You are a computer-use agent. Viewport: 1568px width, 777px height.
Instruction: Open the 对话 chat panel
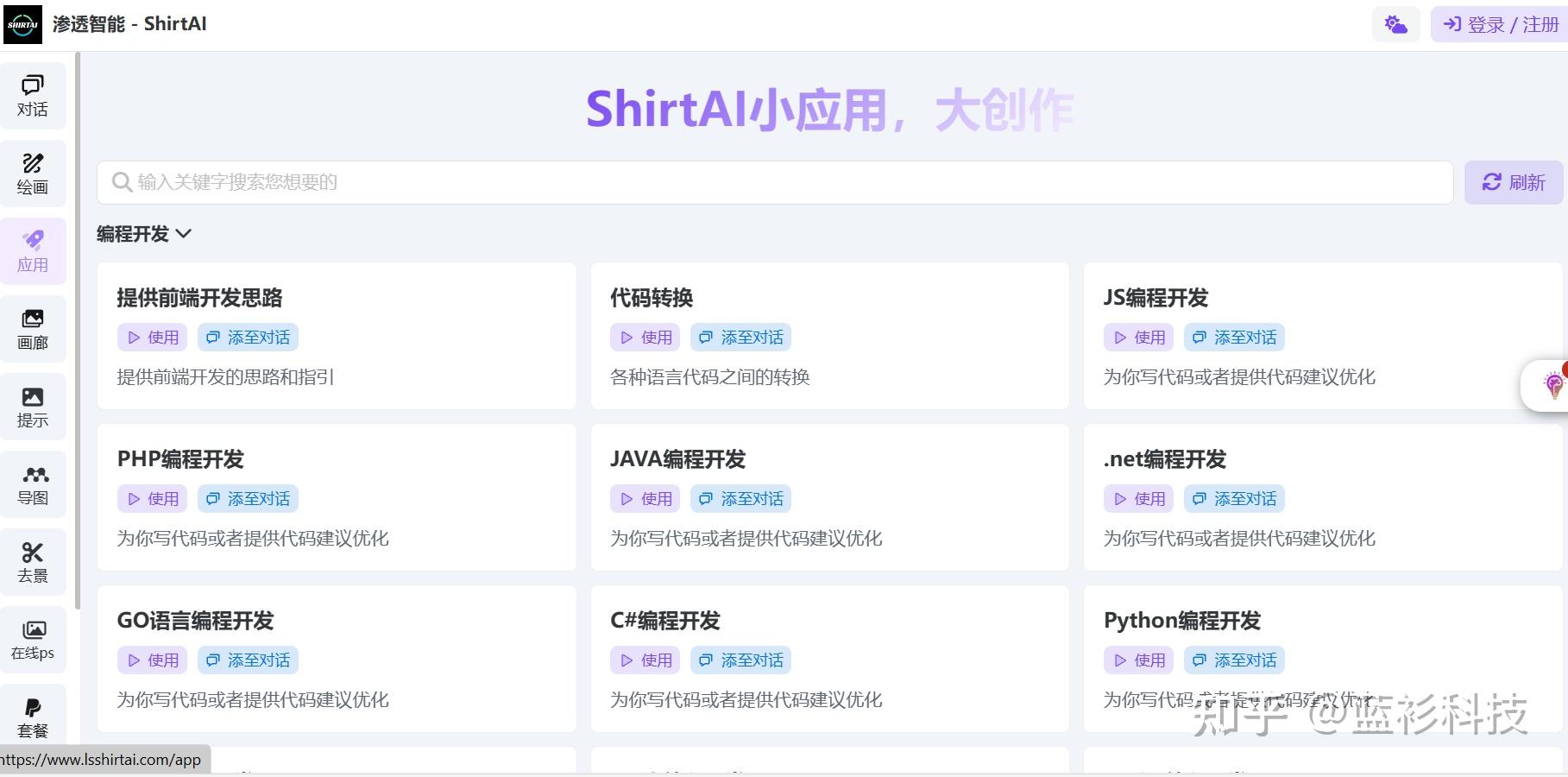[33, 95]
